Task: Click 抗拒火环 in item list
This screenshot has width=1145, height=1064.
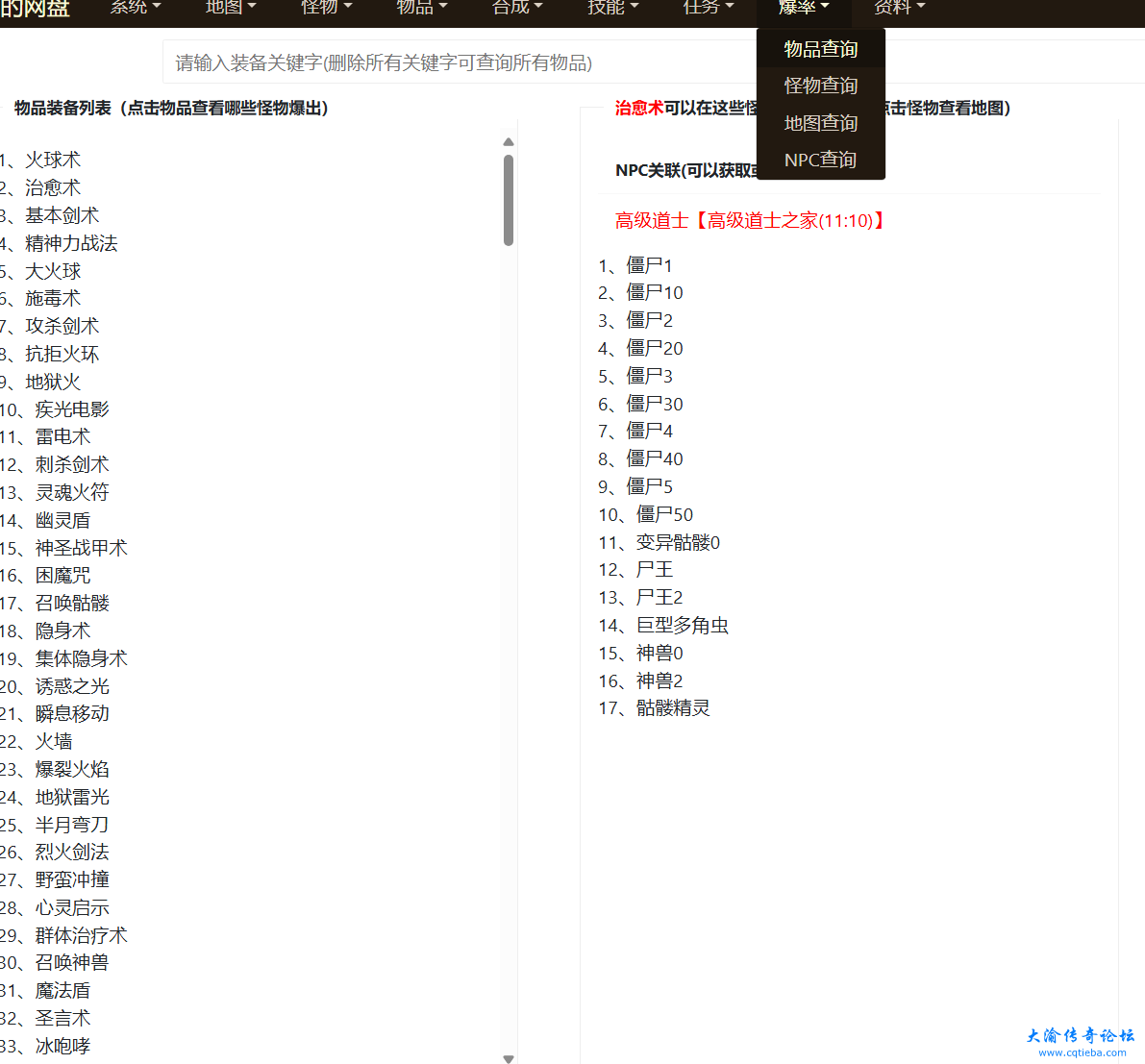Action: [x=62, y=354]
